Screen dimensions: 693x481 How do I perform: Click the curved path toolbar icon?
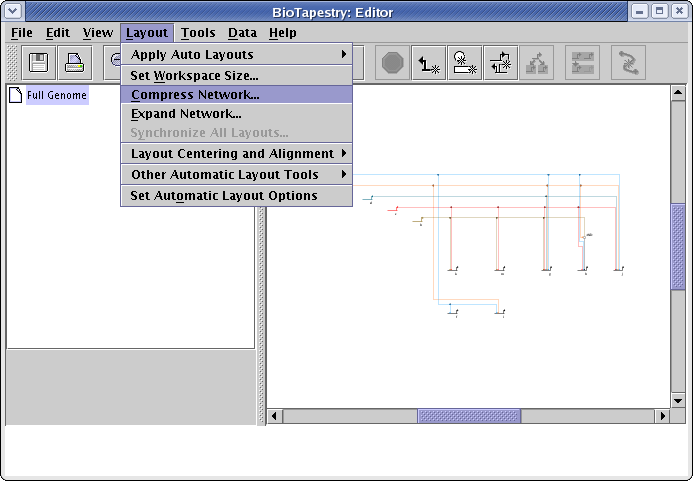628,63
